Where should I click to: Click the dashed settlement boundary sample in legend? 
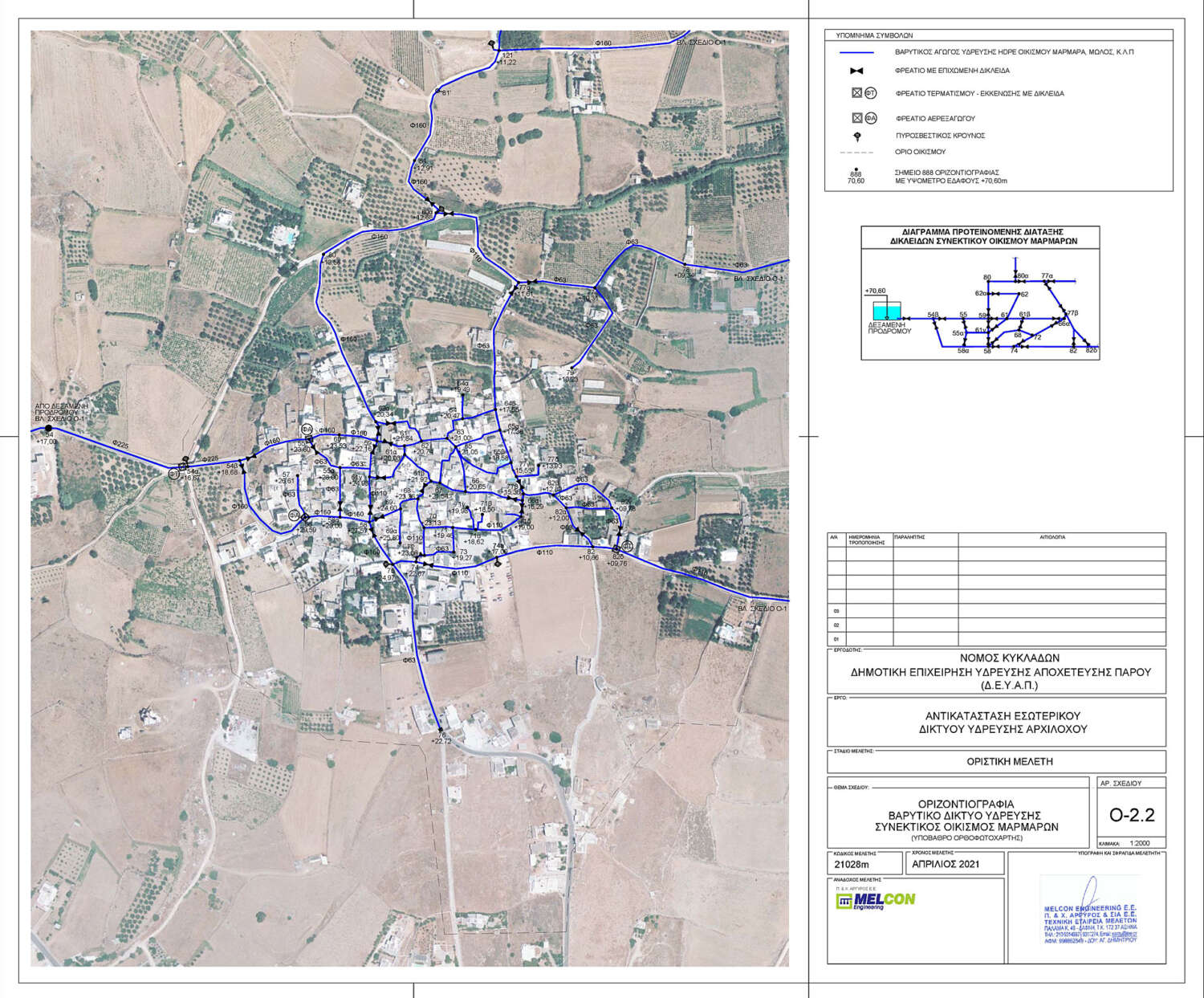coord(856,152)
